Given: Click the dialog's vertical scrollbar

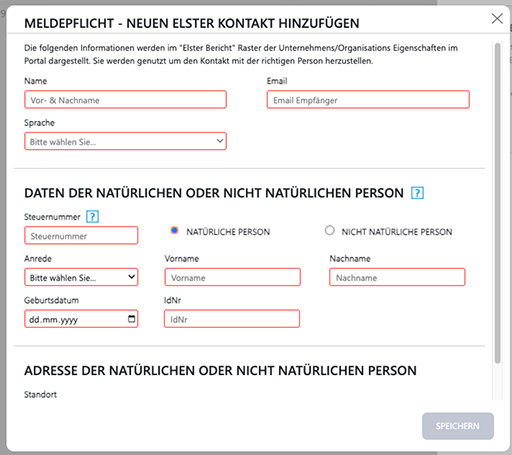Looking at the screenshot, I should click(497, 203).
